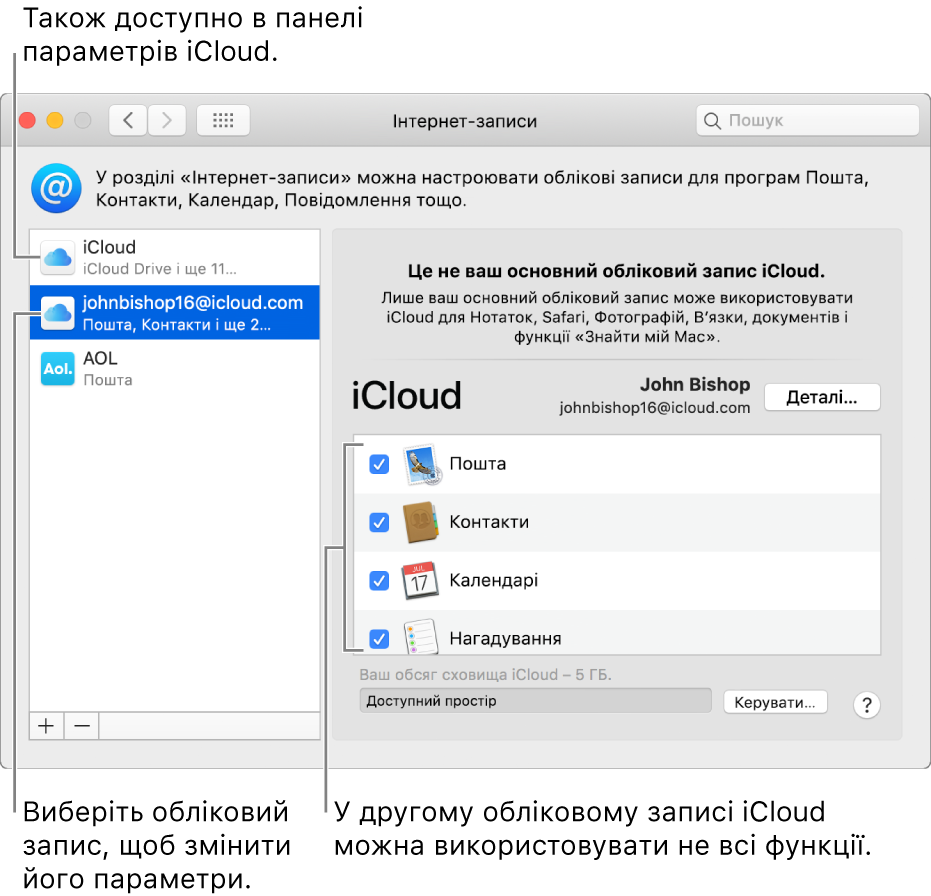Click the Нагадування service label
931x896 pixels.
coord(505,639)
